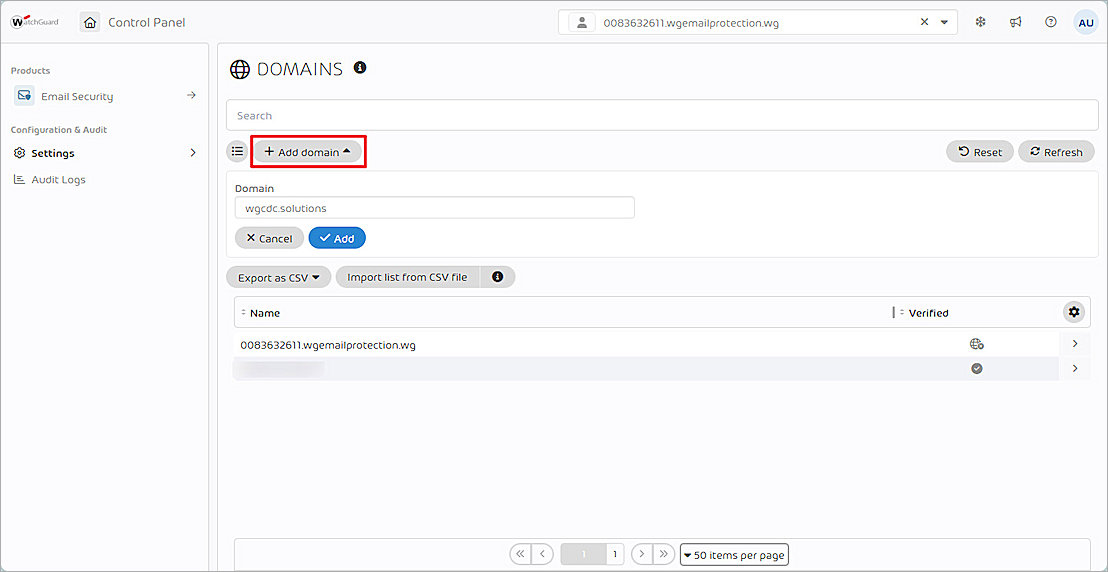
Task: Click the info icon beside Import CSV
Action: coord(497,277)
